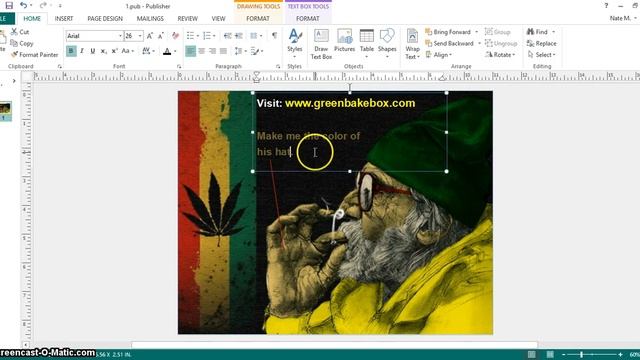Open the HOME ribbon tab
Screen dimensions: 640x360
click(x=32, y=18)
